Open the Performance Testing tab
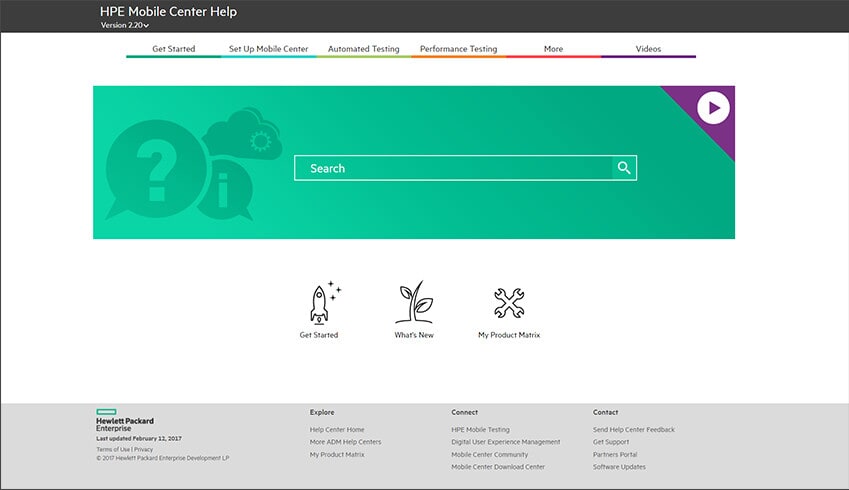Screen dimensions: 849x490 (x=458, y=49)
